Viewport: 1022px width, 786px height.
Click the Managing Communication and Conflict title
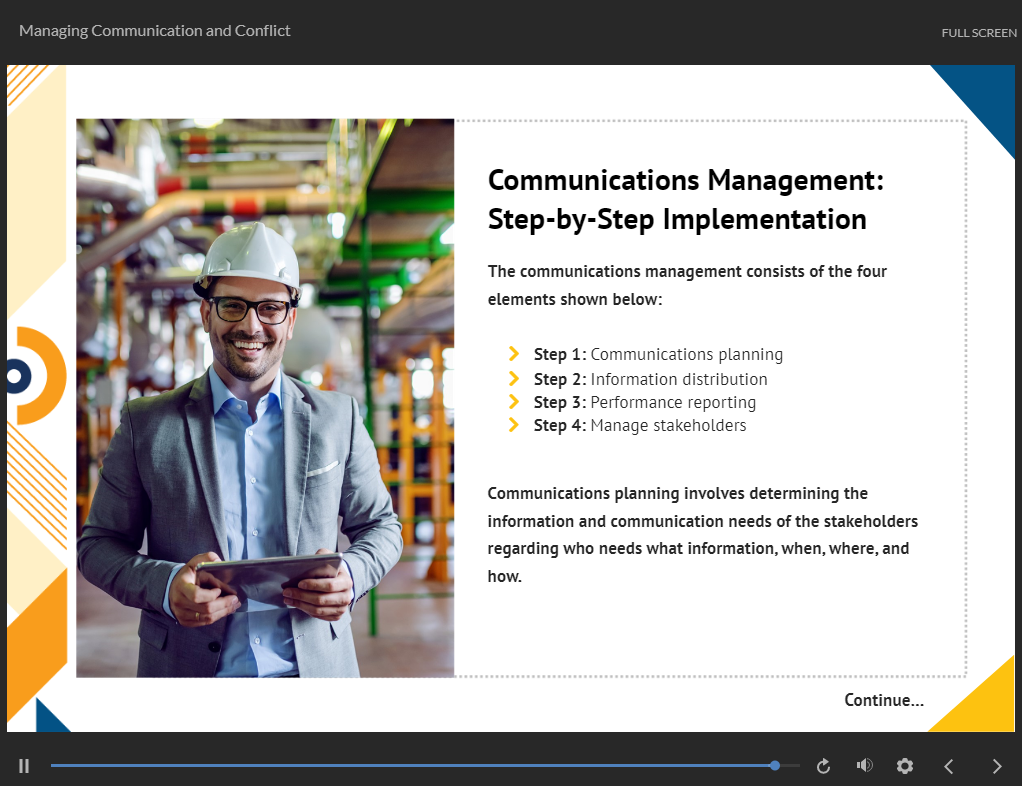pos(155,31)
